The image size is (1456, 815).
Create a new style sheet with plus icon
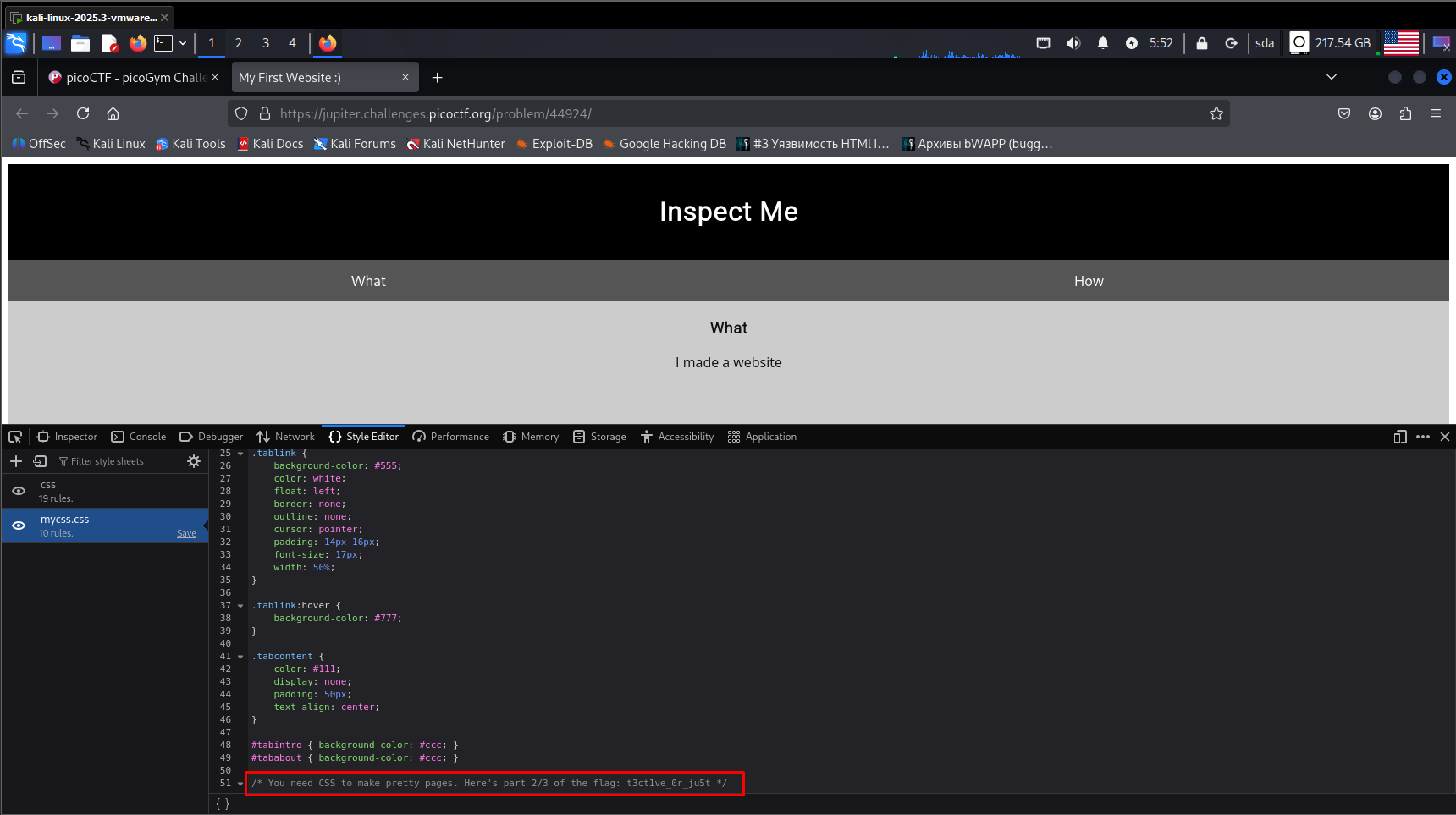[16, 461]
